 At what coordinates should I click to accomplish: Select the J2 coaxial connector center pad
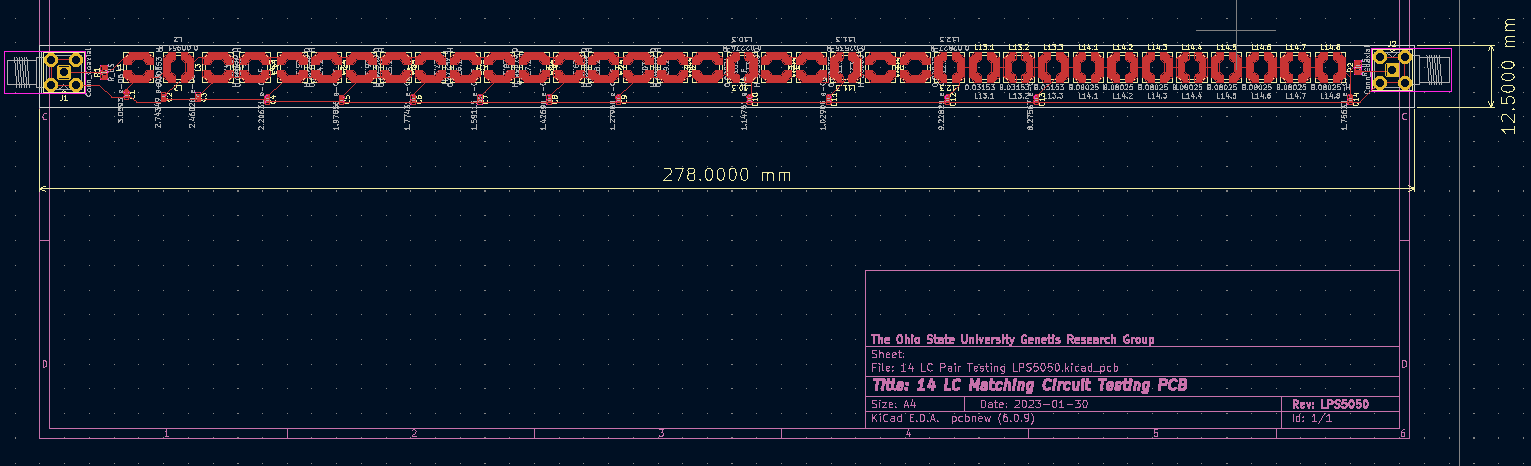(x=1393, y=70)
